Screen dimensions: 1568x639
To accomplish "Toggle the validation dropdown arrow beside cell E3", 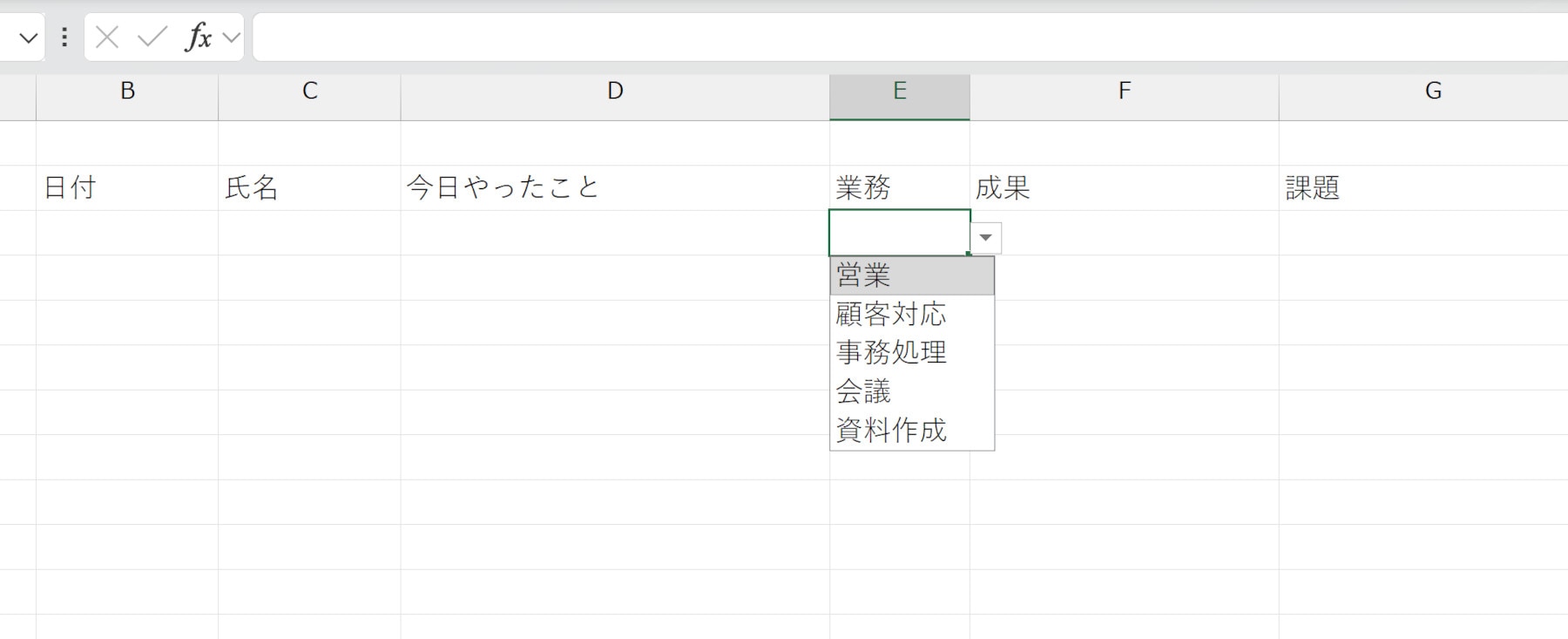I will (x=985, y=238).
